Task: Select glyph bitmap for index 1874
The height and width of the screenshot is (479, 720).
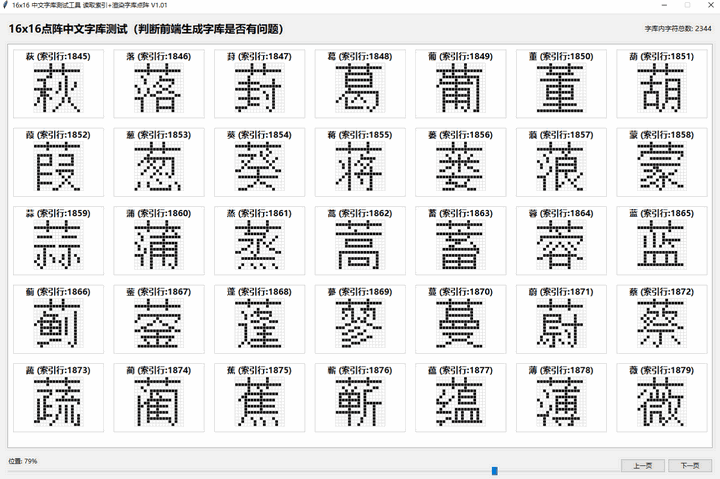Action: pyautogui.click(x=158, y=402)
